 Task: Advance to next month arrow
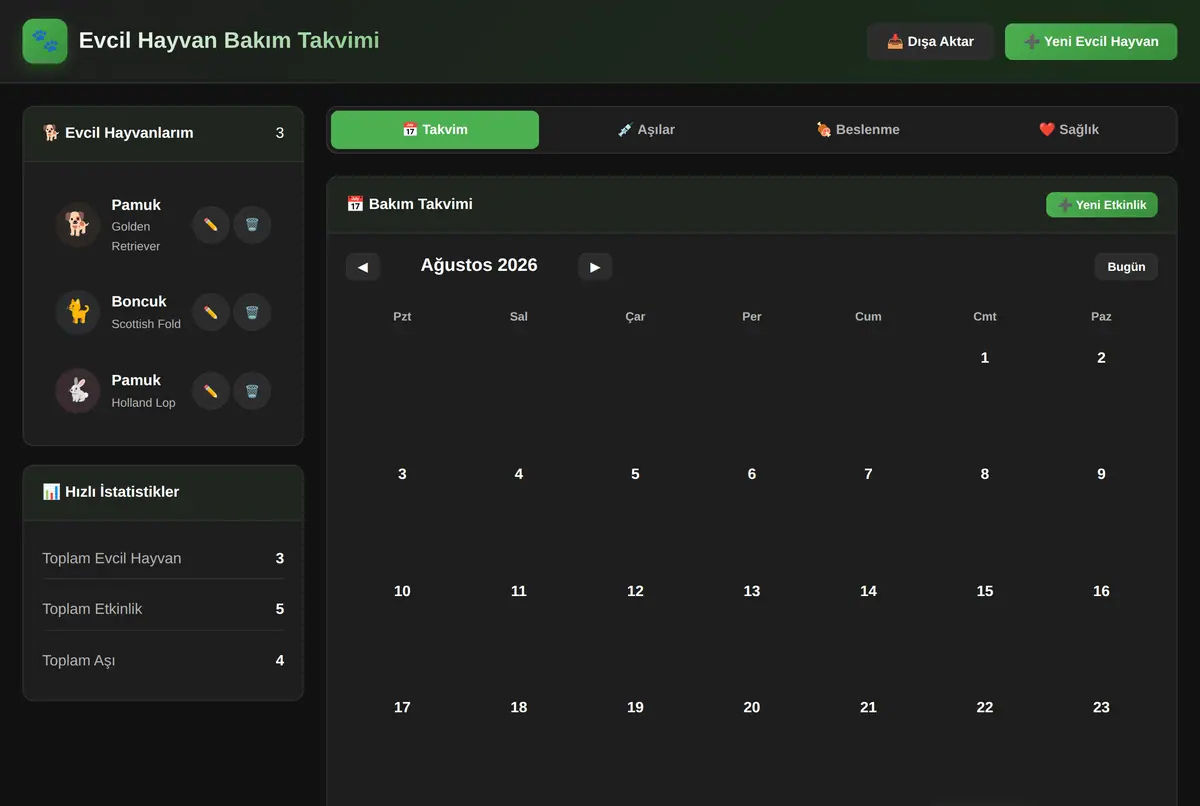pyautogui.click(x=595, y=267)
